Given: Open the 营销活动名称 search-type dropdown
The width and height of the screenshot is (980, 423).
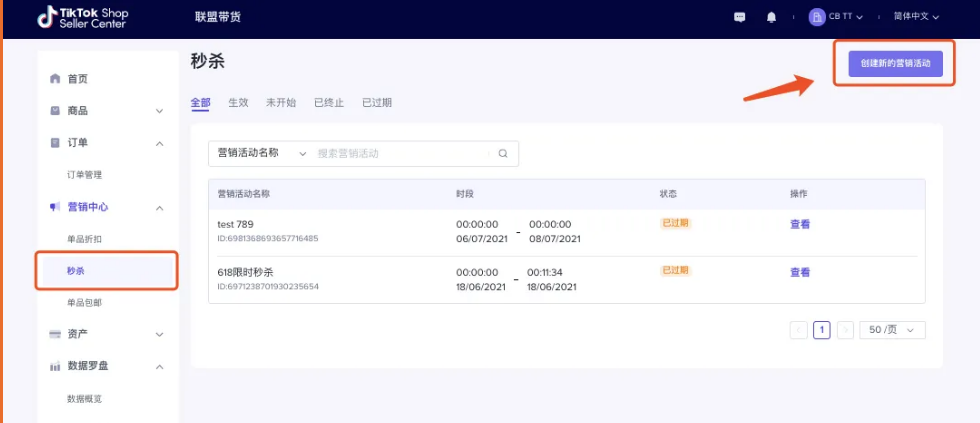Looking at the screenshot, I should click(x=261, y=153).
